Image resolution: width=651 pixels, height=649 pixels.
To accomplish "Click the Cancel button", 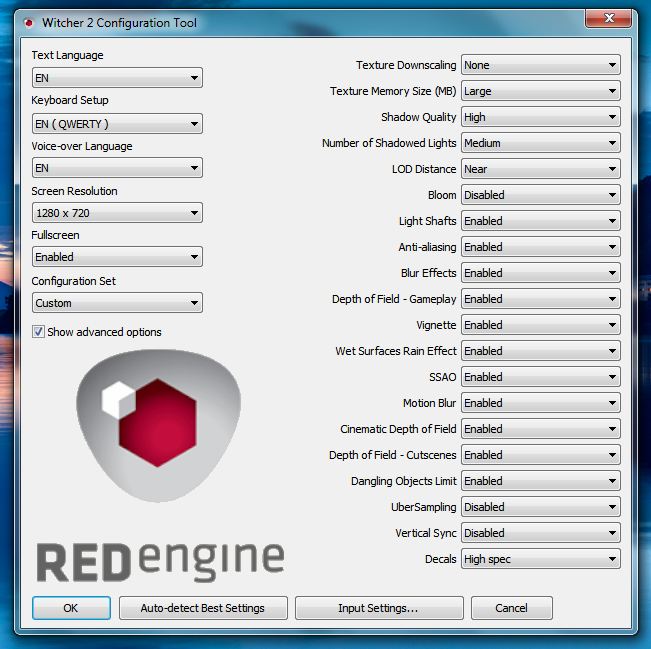I will (512, 608).
